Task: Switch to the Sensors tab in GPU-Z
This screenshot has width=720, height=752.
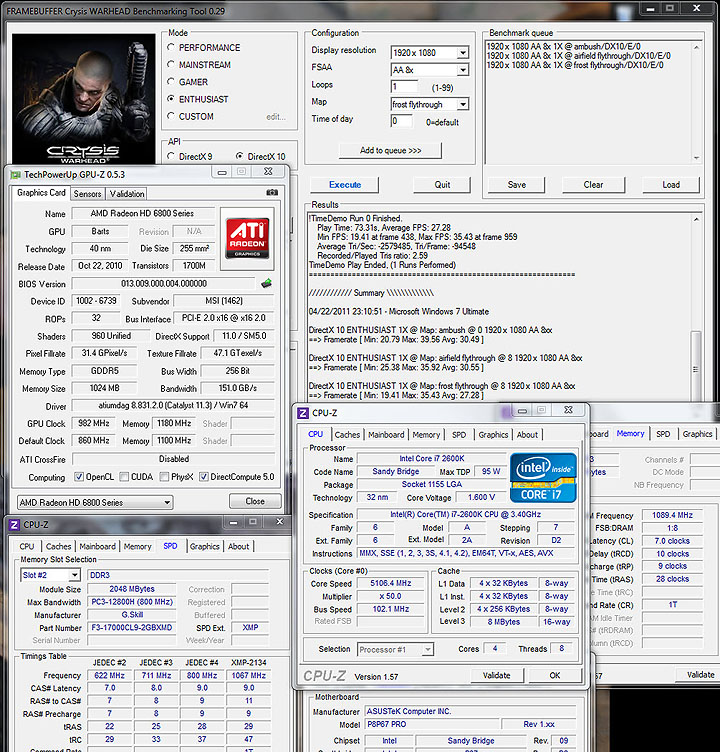Action: (87, 194)
